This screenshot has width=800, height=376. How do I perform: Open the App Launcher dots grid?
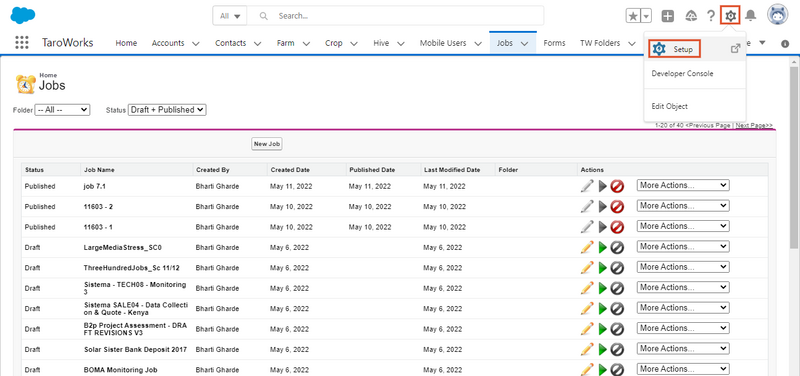point(22,43)
